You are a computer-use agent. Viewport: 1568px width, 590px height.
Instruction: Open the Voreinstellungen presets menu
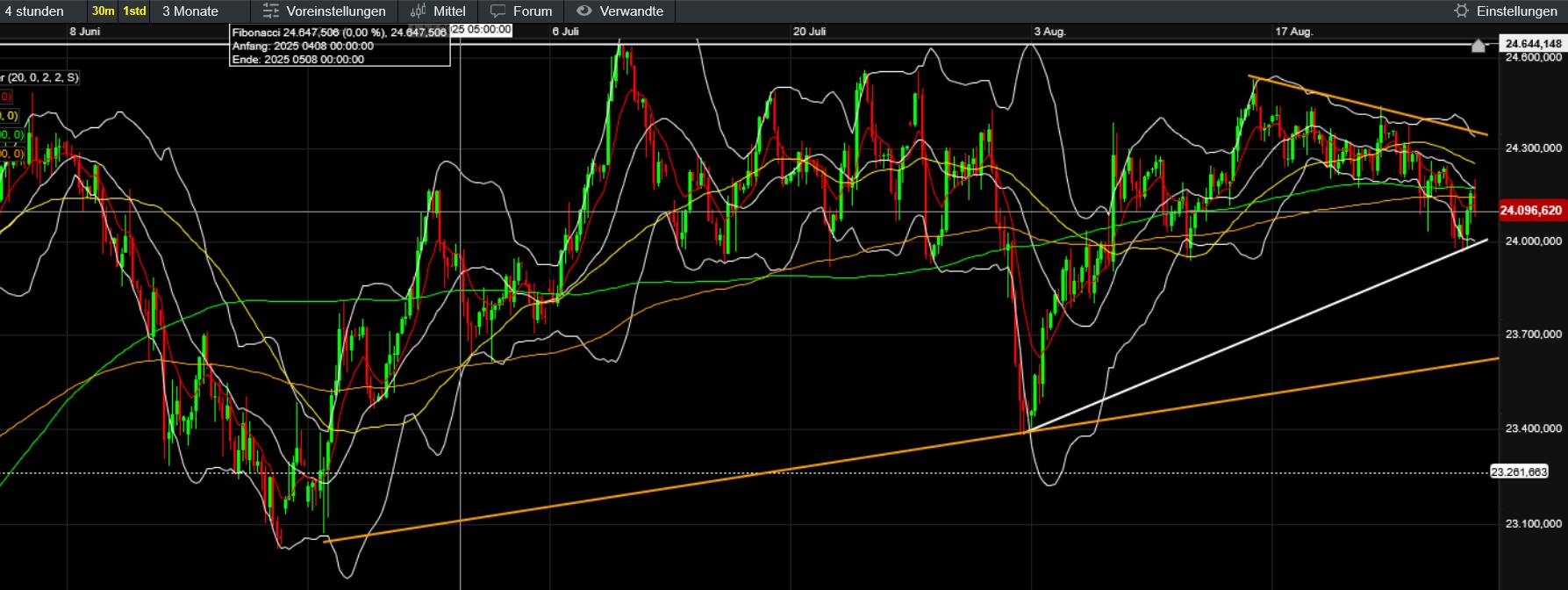click(325, 11)
